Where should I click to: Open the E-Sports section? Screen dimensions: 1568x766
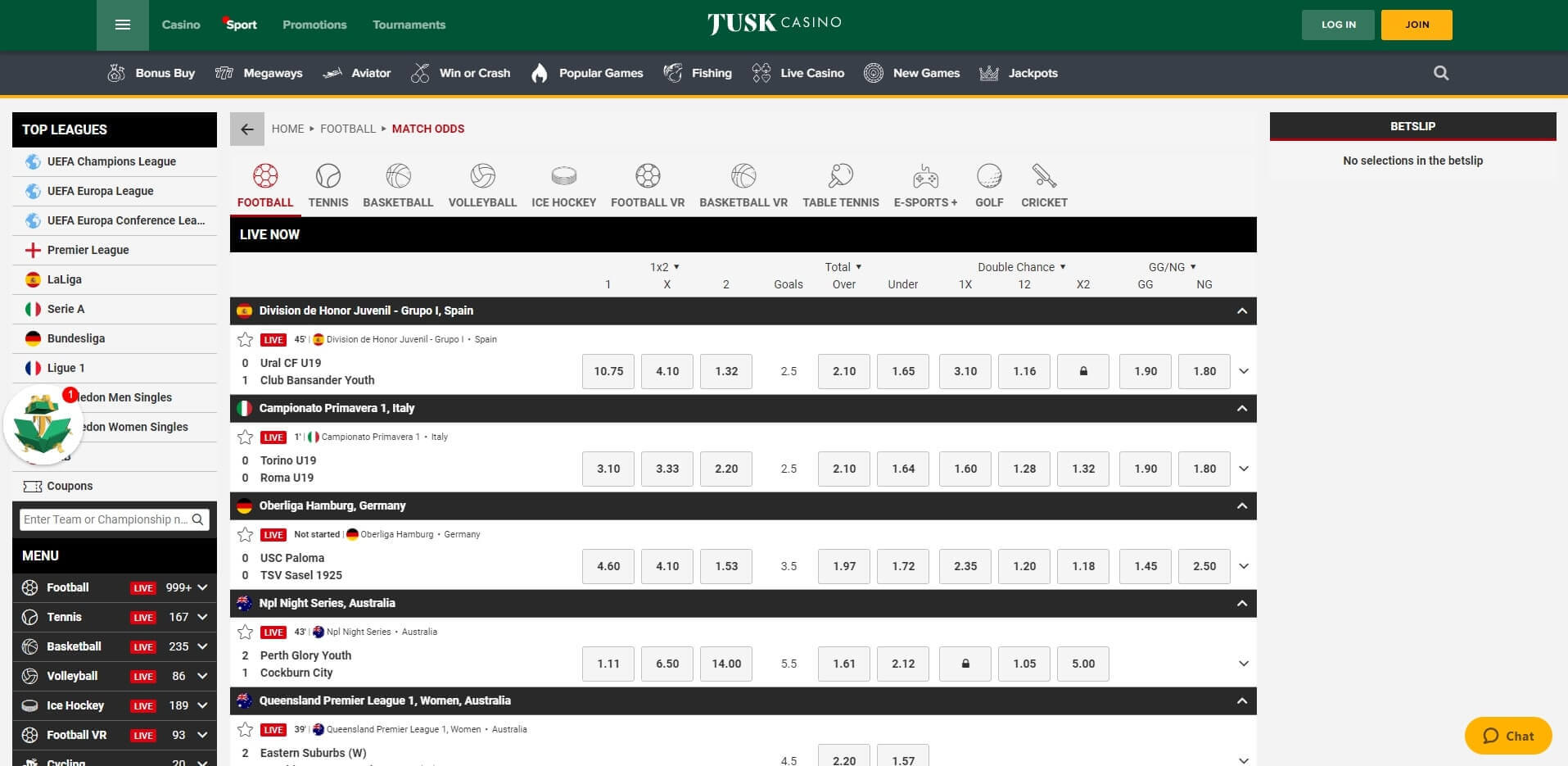924,182
